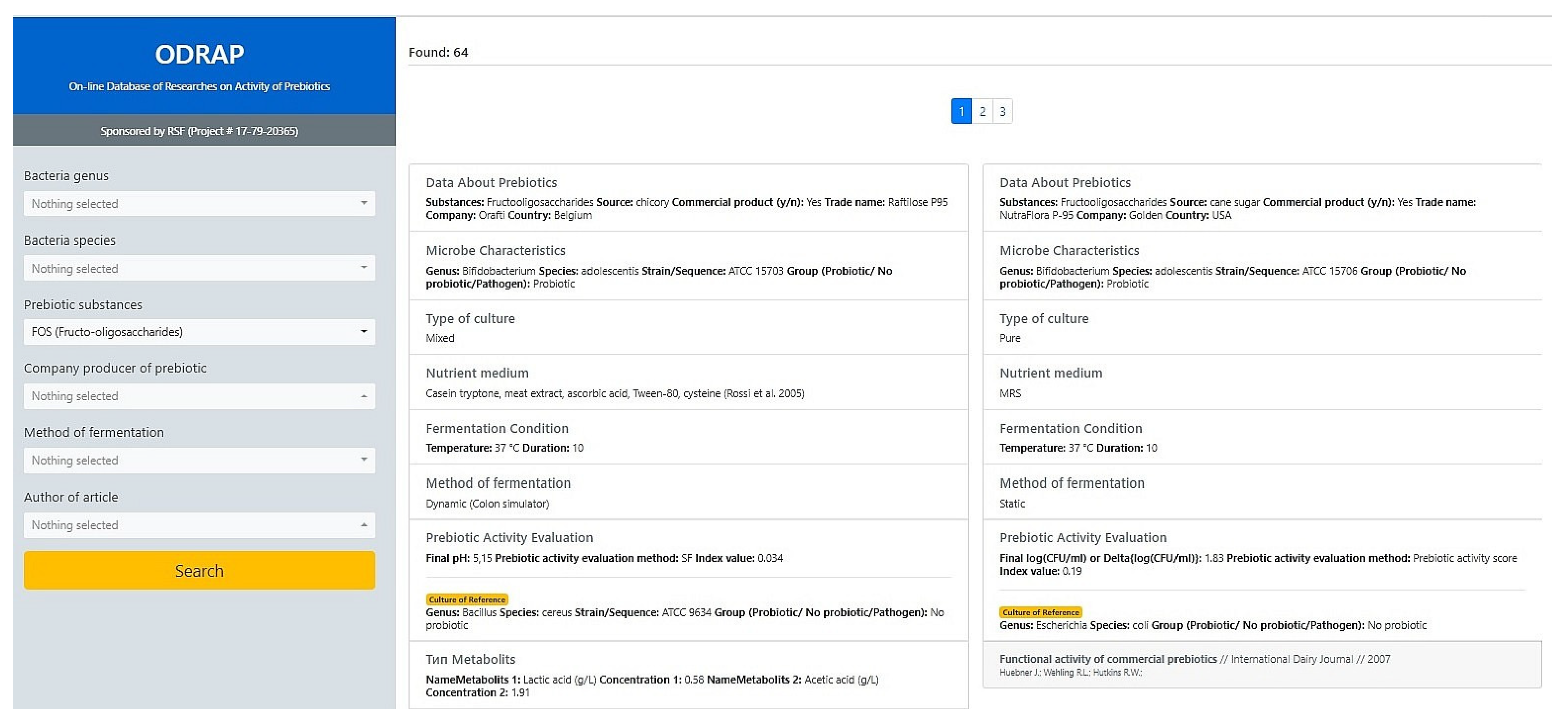Click the caret arrow in Method of fermentation
1568x728 pixels.
364,460
